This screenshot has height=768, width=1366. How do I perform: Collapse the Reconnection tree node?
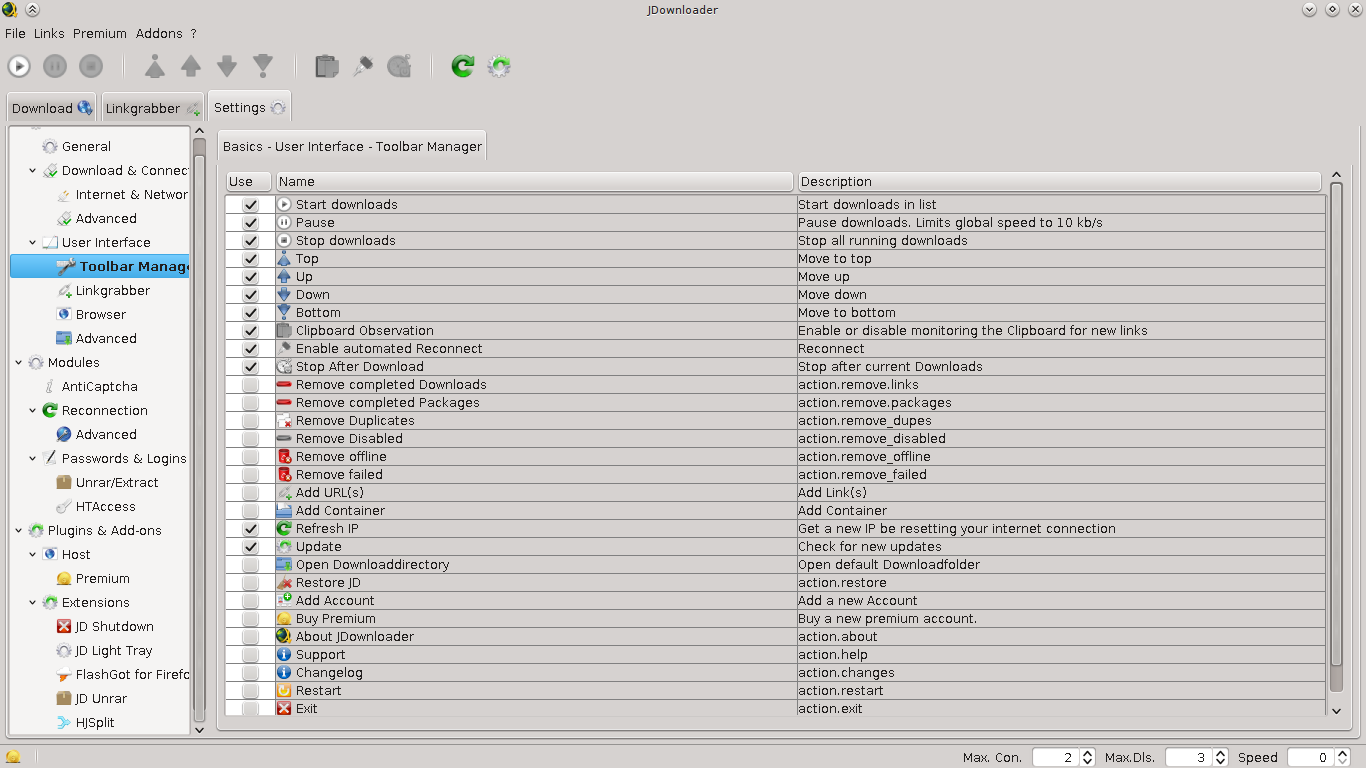click(x=33, y=411)
